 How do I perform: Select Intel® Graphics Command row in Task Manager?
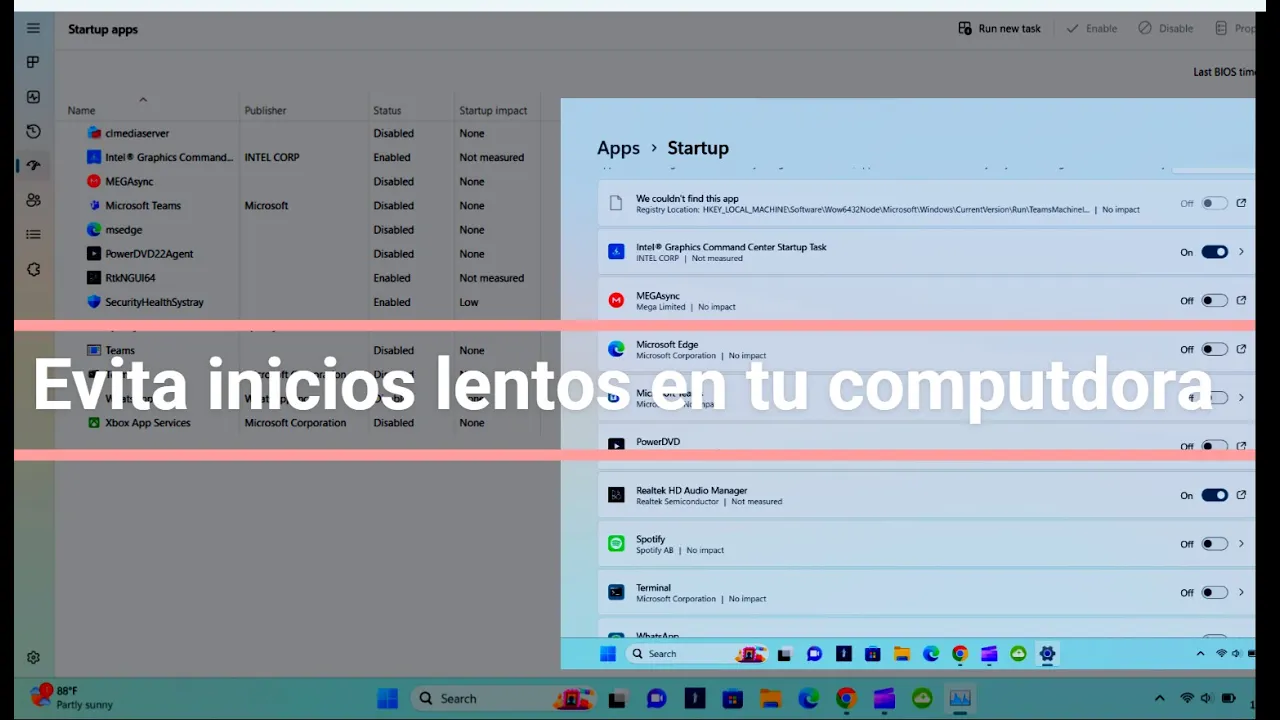point(300,157)
